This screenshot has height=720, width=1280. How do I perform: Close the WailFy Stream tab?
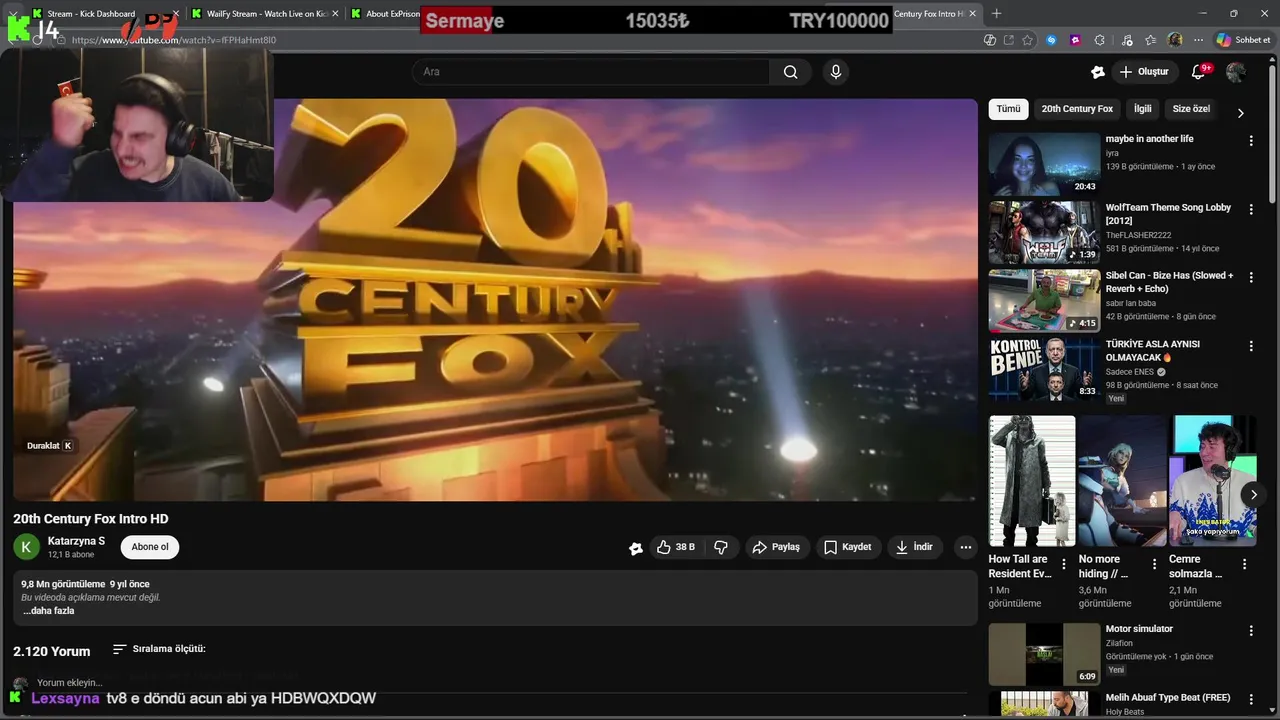click(x=335, y=14)
